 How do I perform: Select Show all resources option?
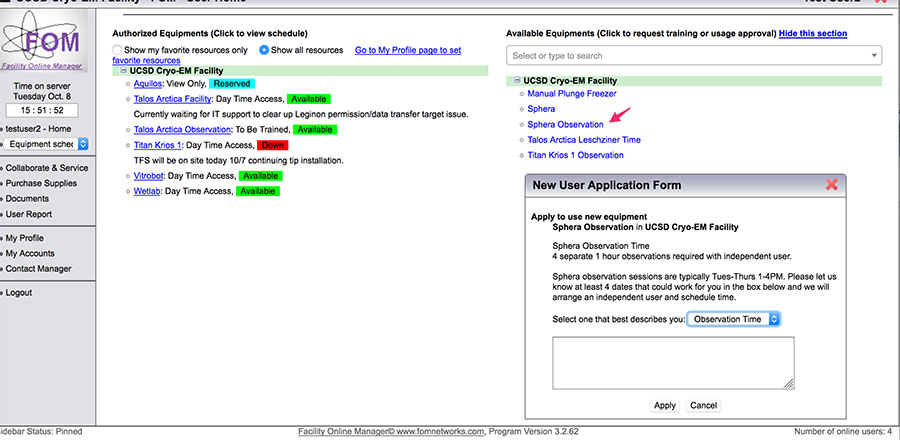click(x=264, y=50)
